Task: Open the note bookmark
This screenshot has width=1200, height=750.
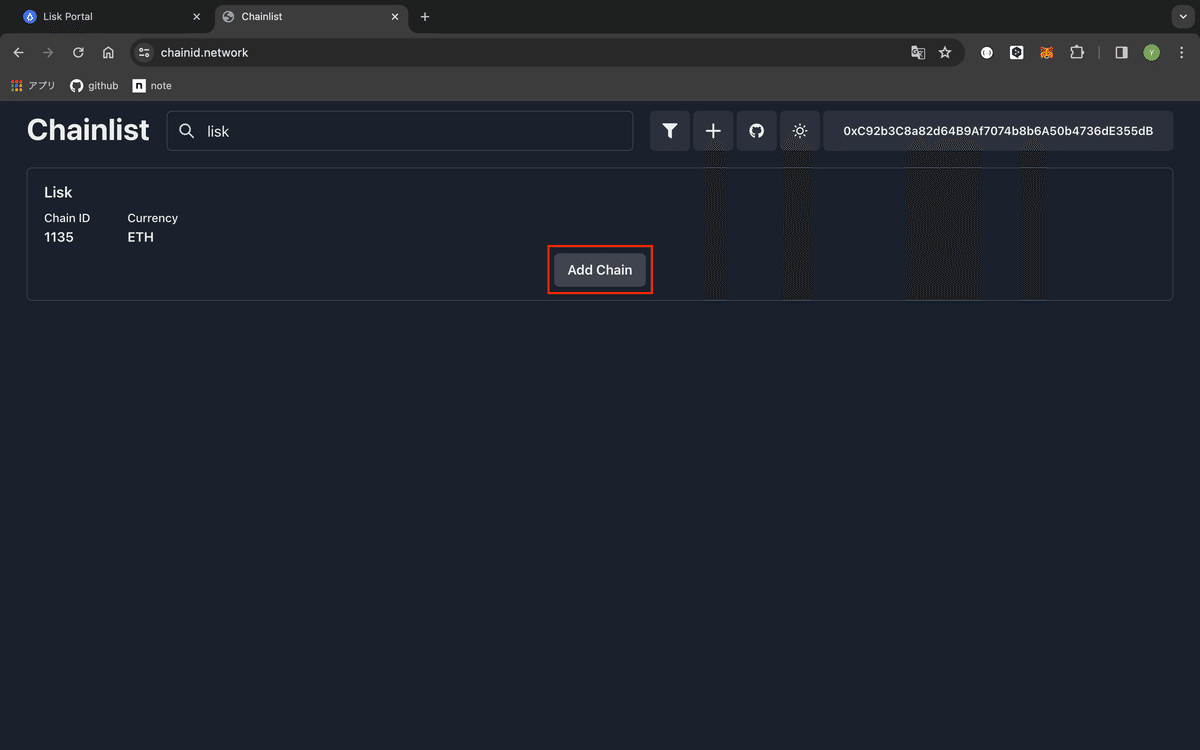Action: [152, 86]
